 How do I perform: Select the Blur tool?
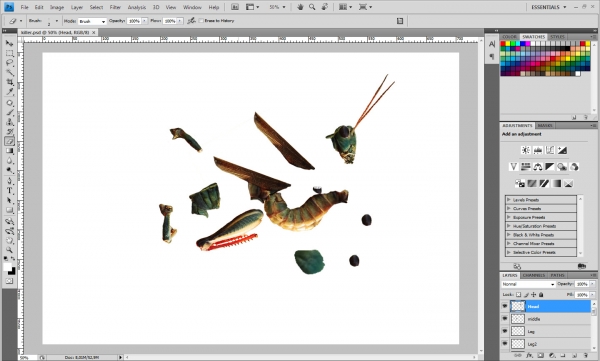click(9, 160)
